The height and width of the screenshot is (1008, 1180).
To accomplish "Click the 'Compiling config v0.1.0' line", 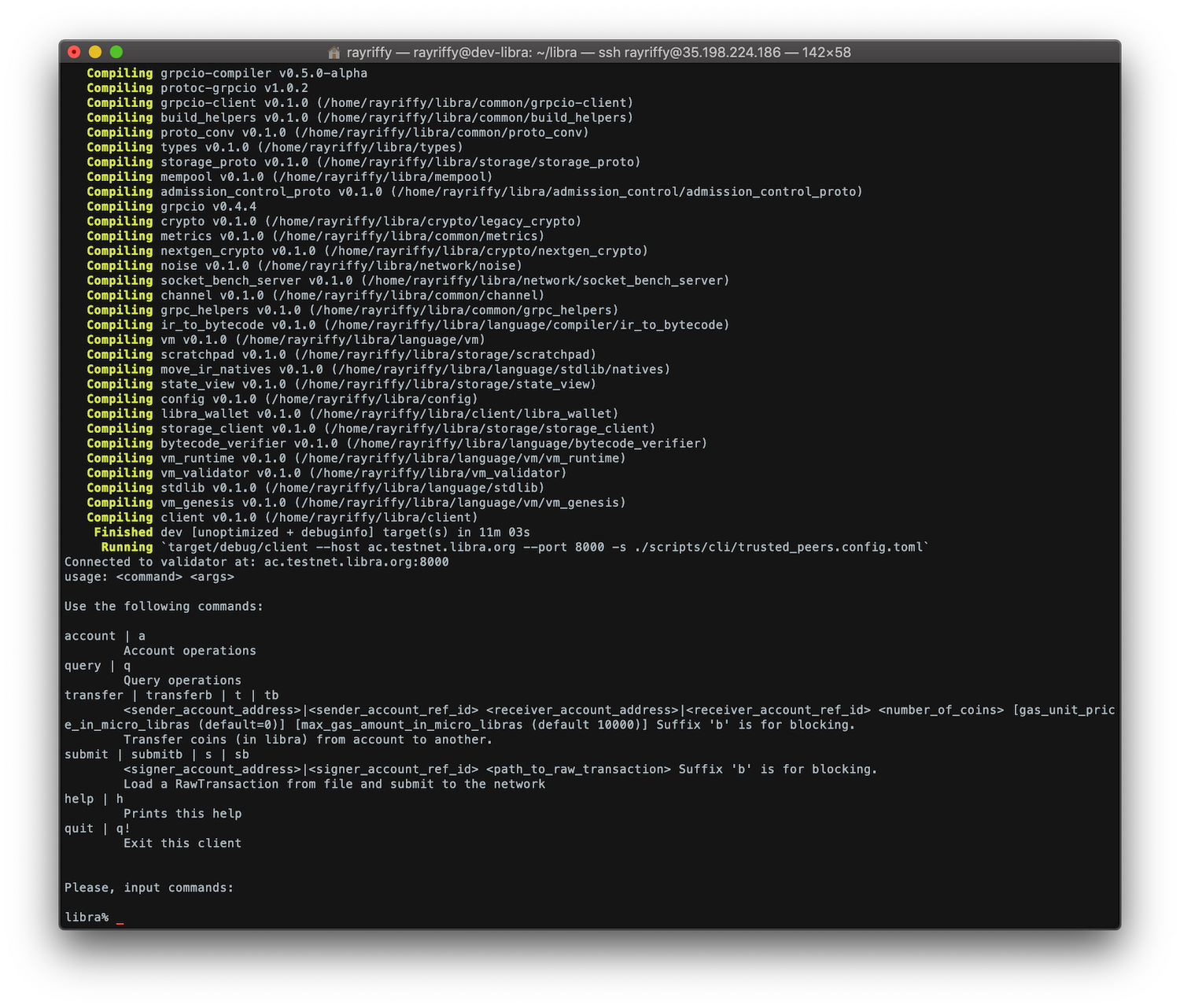I will (x=282, y=399).
